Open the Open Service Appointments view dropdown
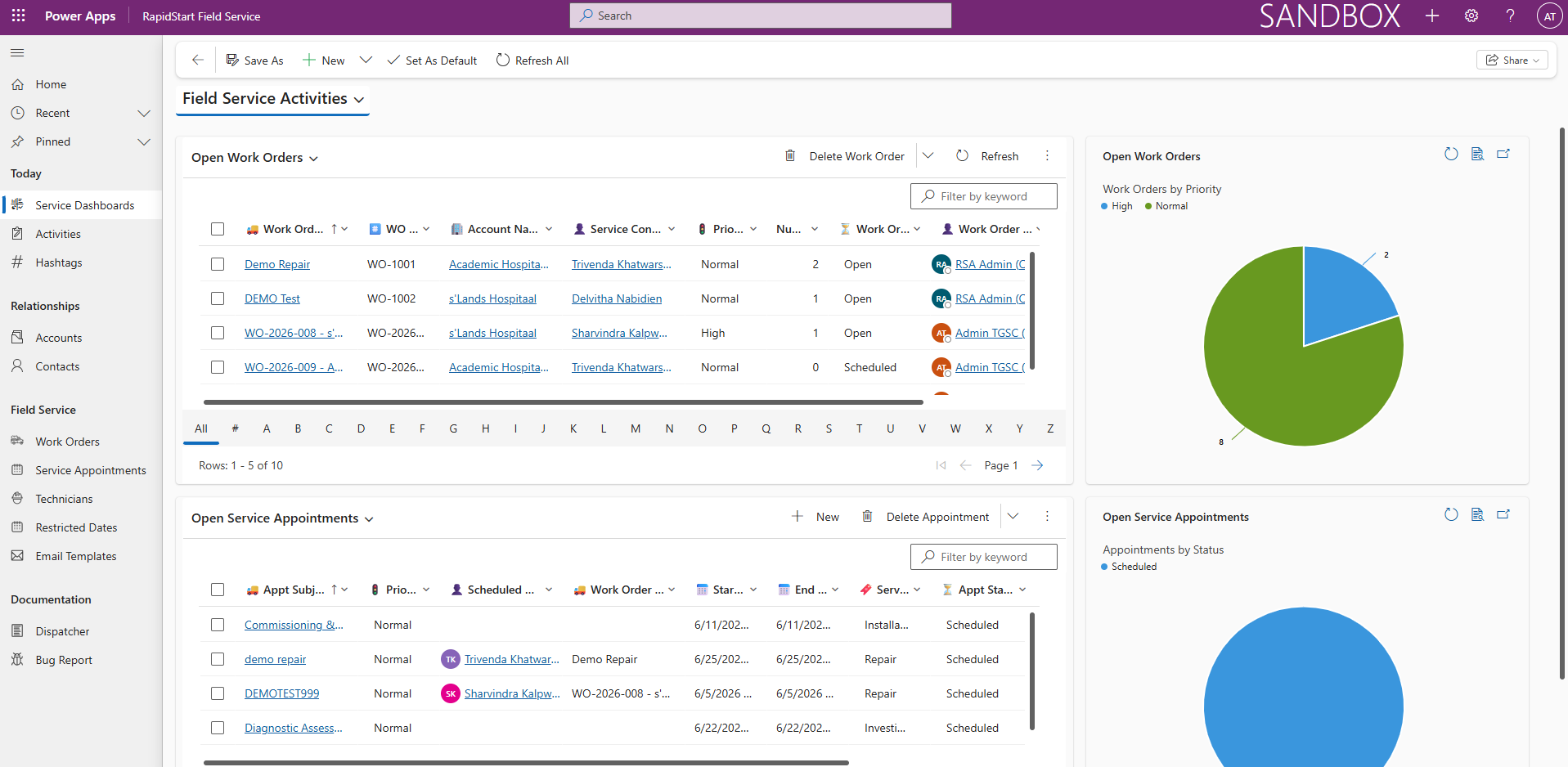Viewport: 1568px width, 767px height. (x=282, y=518)
